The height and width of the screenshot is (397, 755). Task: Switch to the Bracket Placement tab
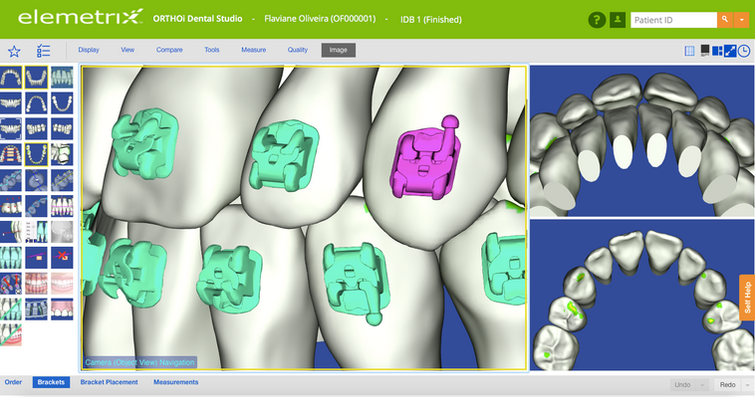tap(109, 382)
